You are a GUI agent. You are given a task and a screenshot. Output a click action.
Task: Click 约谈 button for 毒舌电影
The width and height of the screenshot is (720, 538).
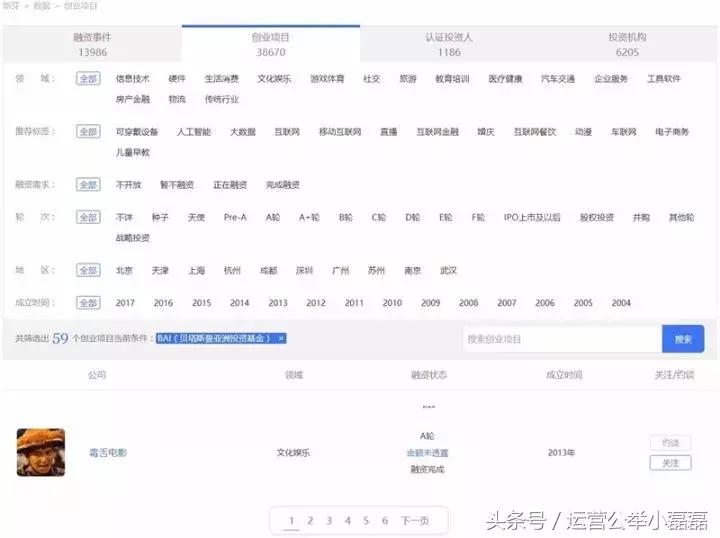pyautogui.click(x=670, y=443)
